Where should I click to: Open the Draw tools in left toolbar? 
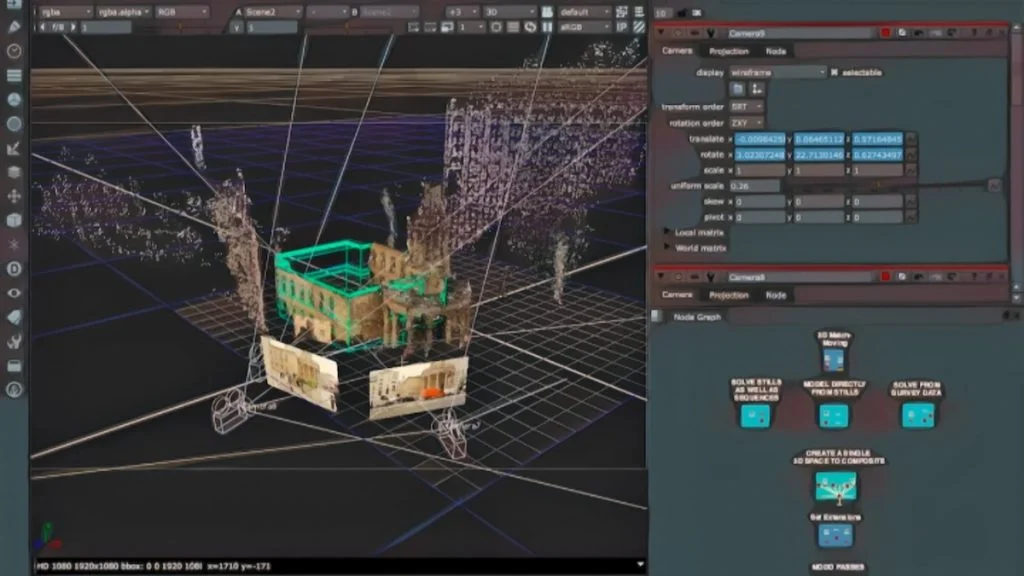(15, 27)
